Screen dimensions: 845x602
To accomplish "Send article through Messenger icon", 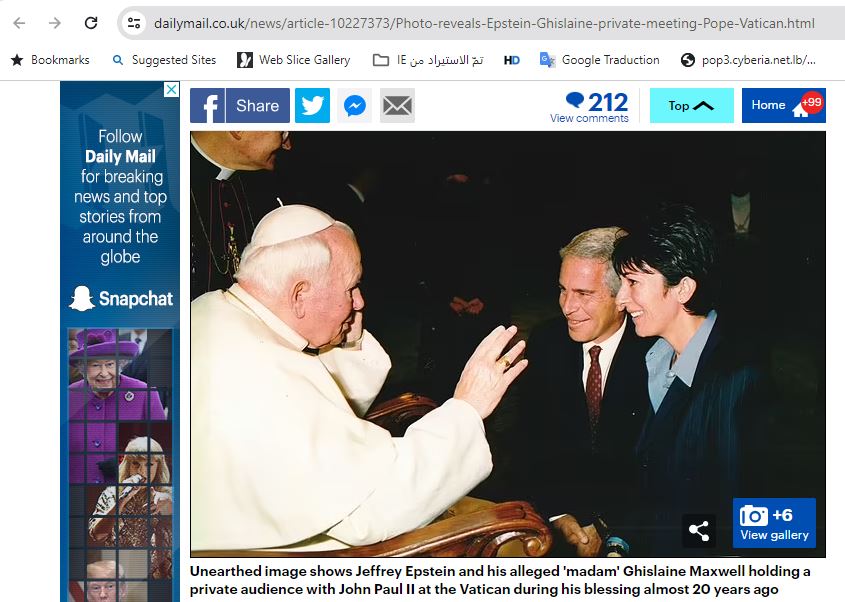I will point(355,105).
